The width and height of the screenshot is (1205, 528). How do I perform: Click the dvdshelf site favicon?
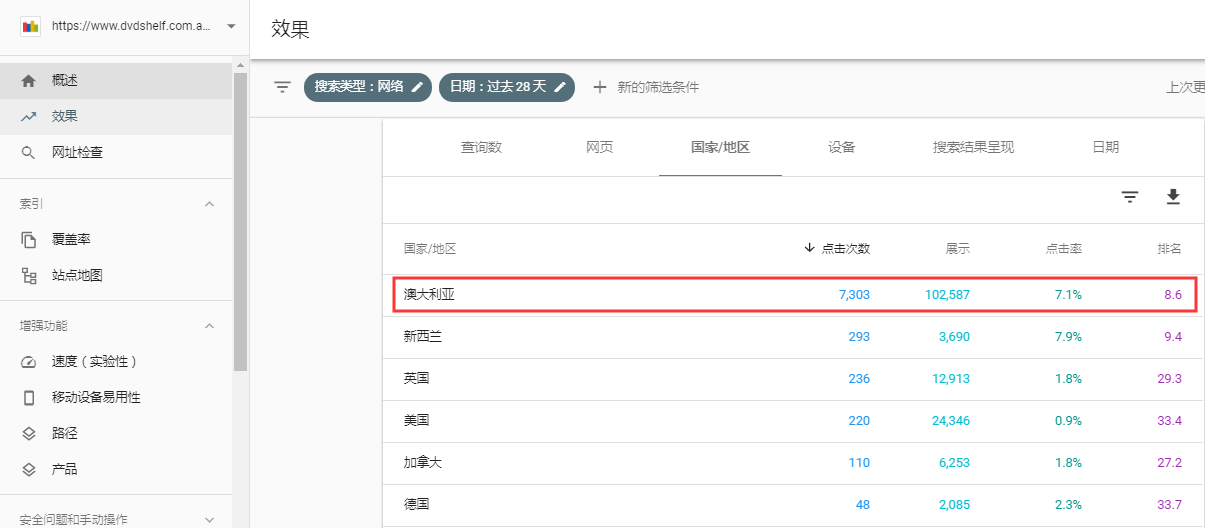[x=31, y=26]
